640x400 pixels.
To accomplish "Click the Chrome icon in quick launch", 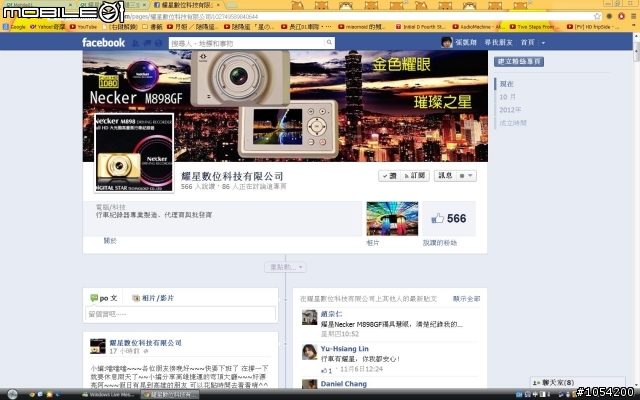I will coord(32,394).
